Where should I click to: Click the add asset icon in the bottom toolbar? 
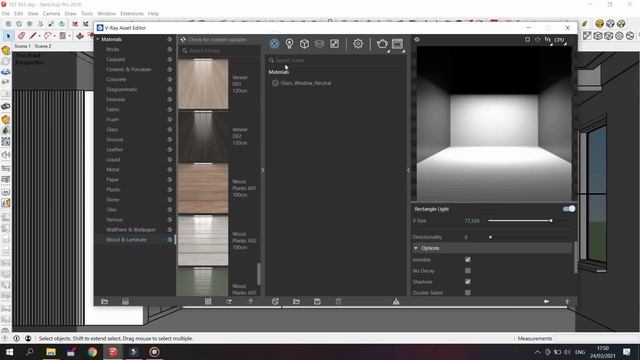pyautogui.click(x=275, y=301)
